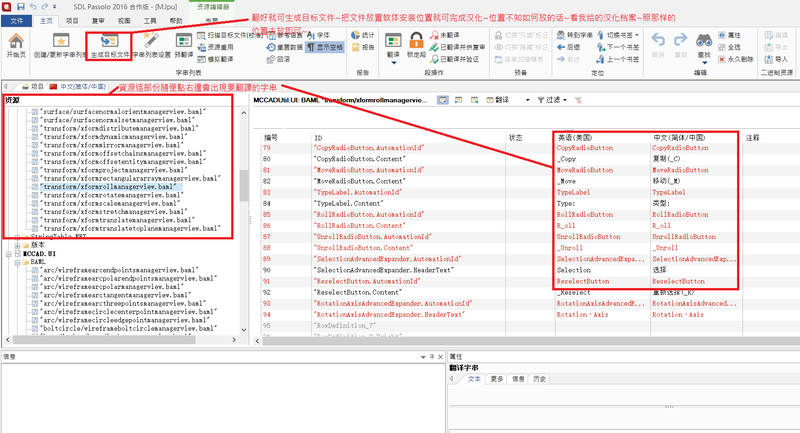800x433 pixels.
Task: Select xformrotatemanagerview.baml in resource tree
Action: (112, 196)
